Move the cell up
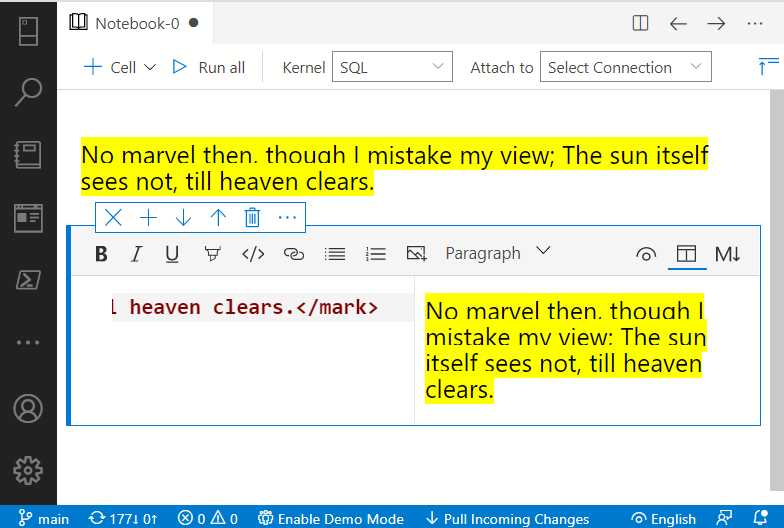 pos(218,218)
